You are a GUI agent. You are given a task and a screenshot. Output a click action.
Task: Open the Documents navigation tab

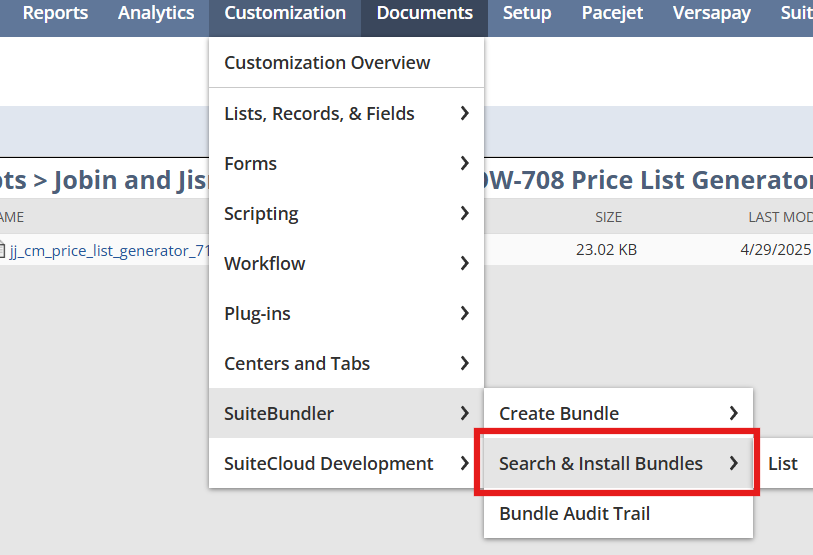tap(425, 14)
